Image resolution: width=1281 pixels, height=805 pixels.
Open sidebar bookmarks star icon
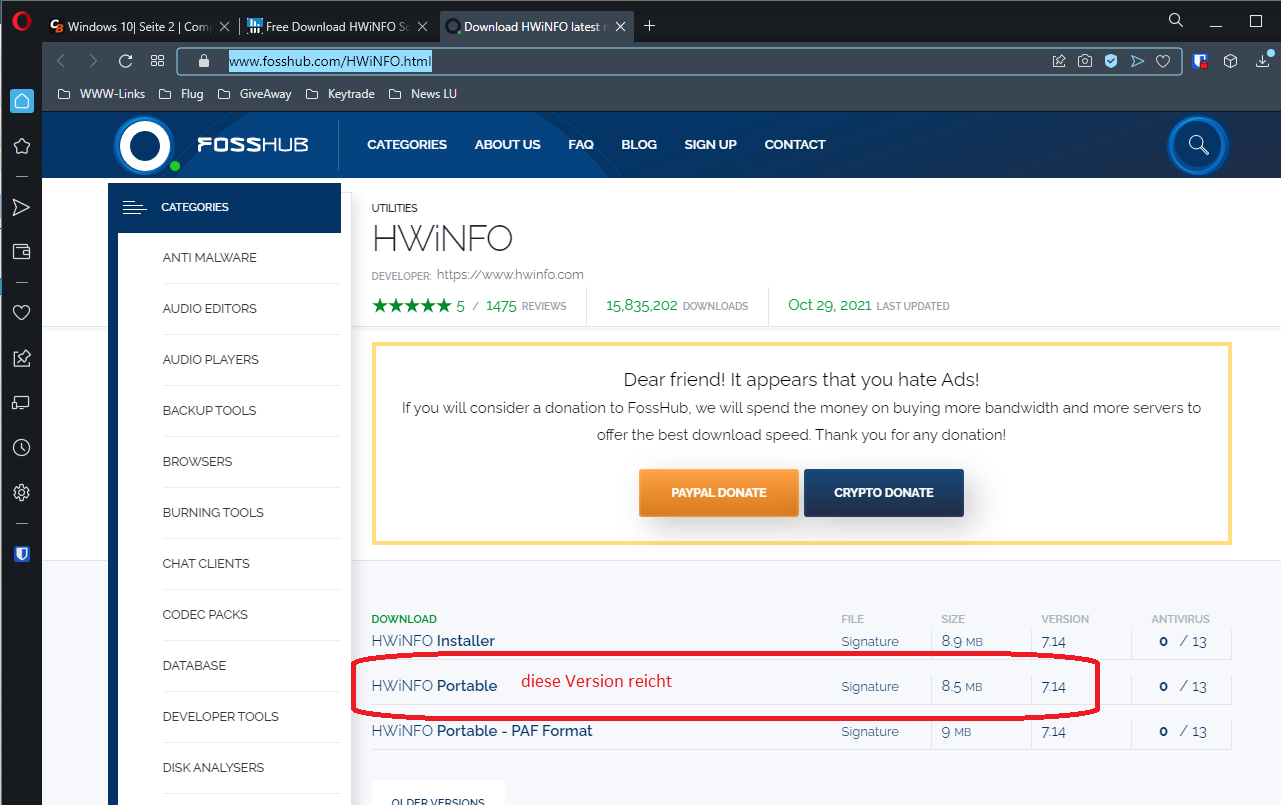(21, 146)
